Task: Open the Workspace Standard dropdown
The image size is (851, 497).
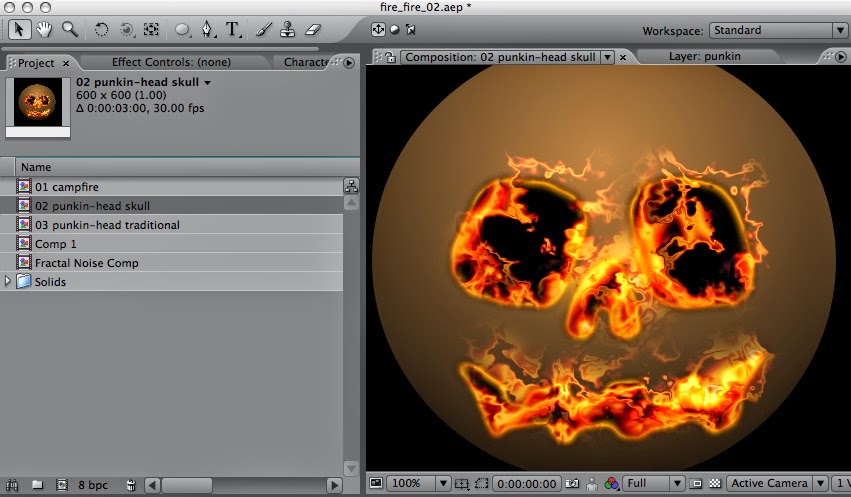Action: click(777, 30)
